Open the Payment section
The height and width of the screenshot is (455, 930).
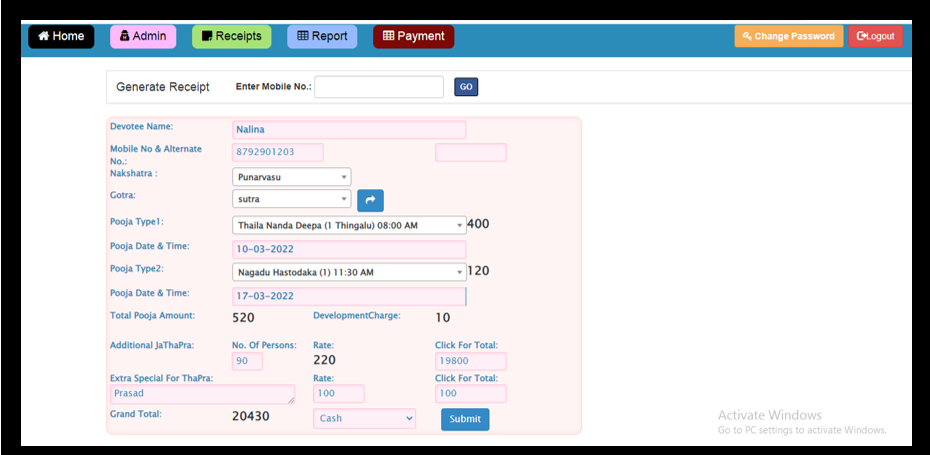coord(413,36)
